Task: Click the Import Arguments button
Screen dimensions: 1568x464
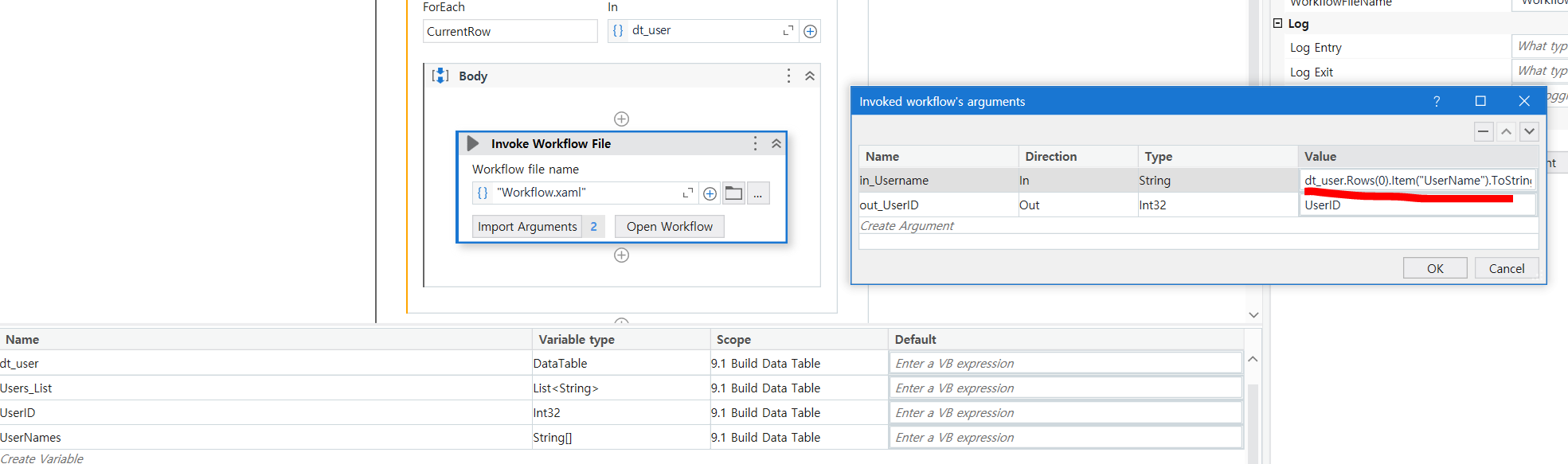Action: (527, 227)
